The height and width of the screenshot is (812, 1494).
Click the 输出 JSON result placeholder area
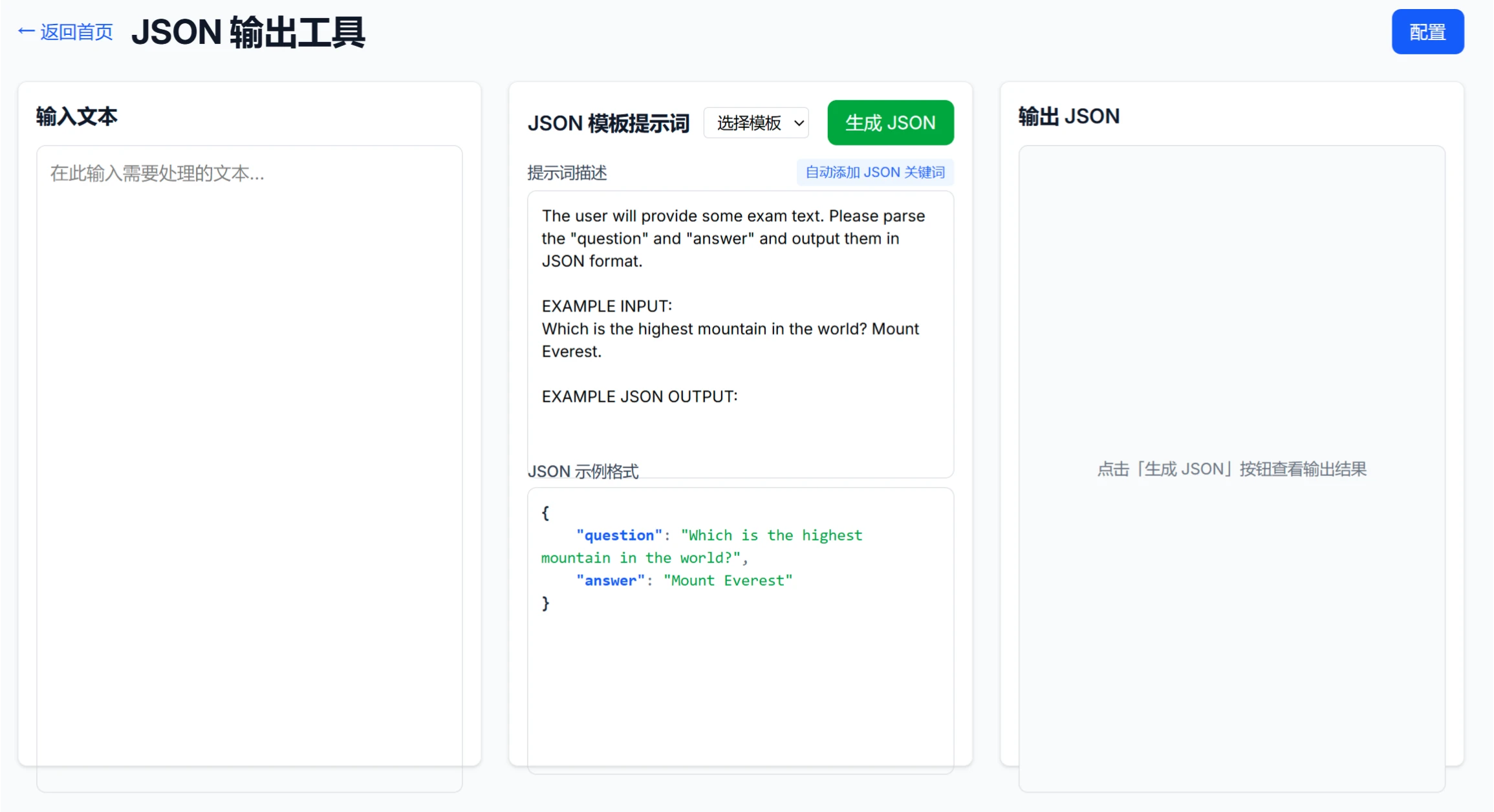[x=1231, y=469]
